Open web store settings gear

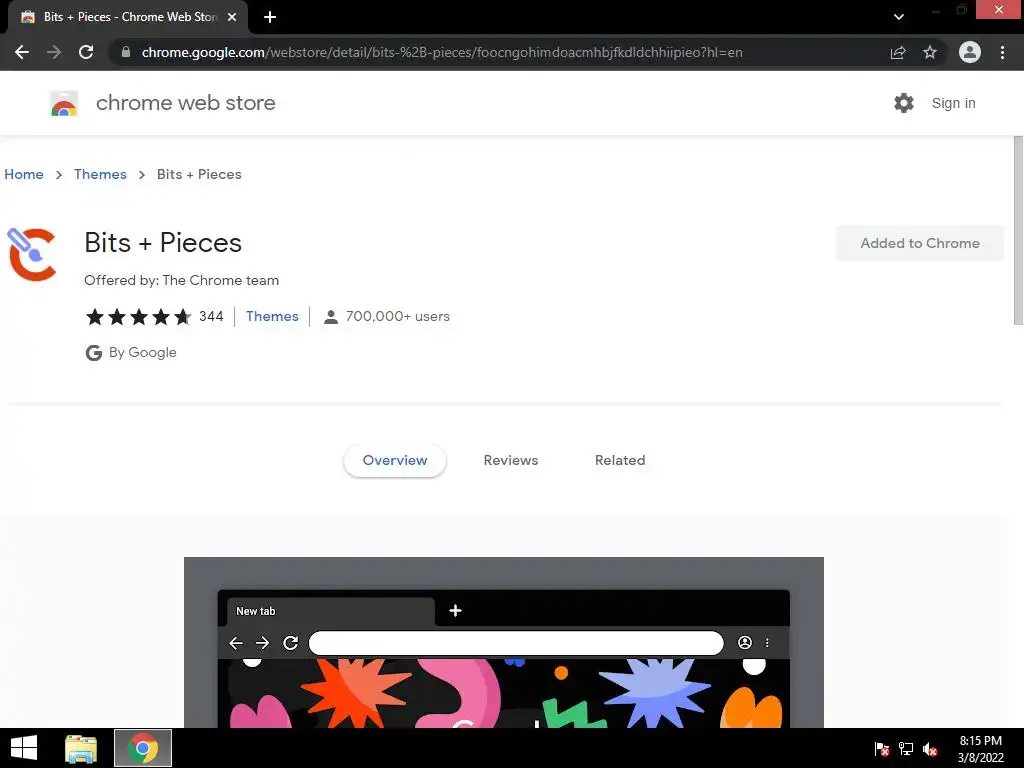tap(904, 103)
